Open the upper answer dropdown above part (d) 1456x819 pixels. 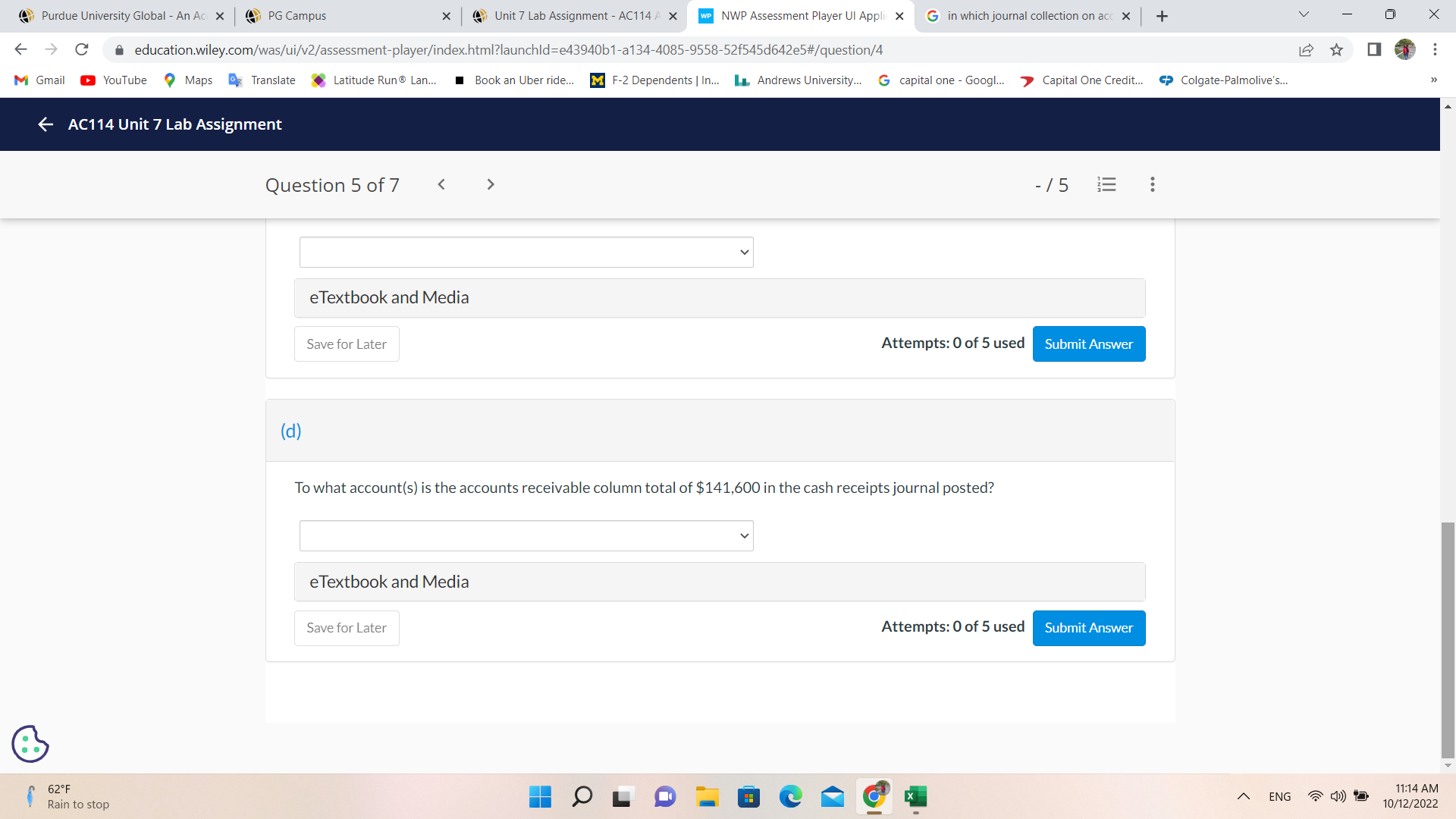526,253
